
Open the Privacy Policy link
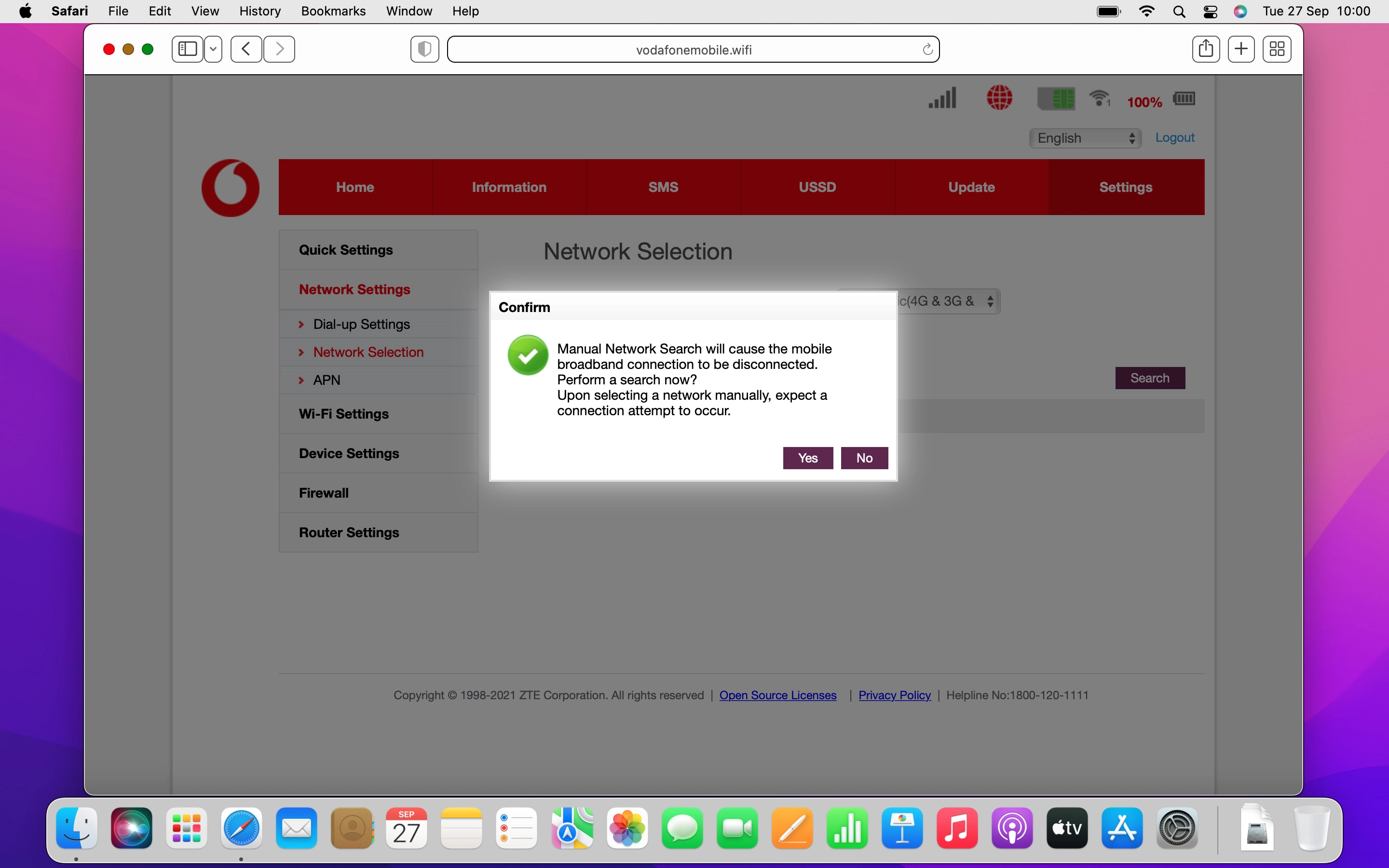(x=894, y=695)
